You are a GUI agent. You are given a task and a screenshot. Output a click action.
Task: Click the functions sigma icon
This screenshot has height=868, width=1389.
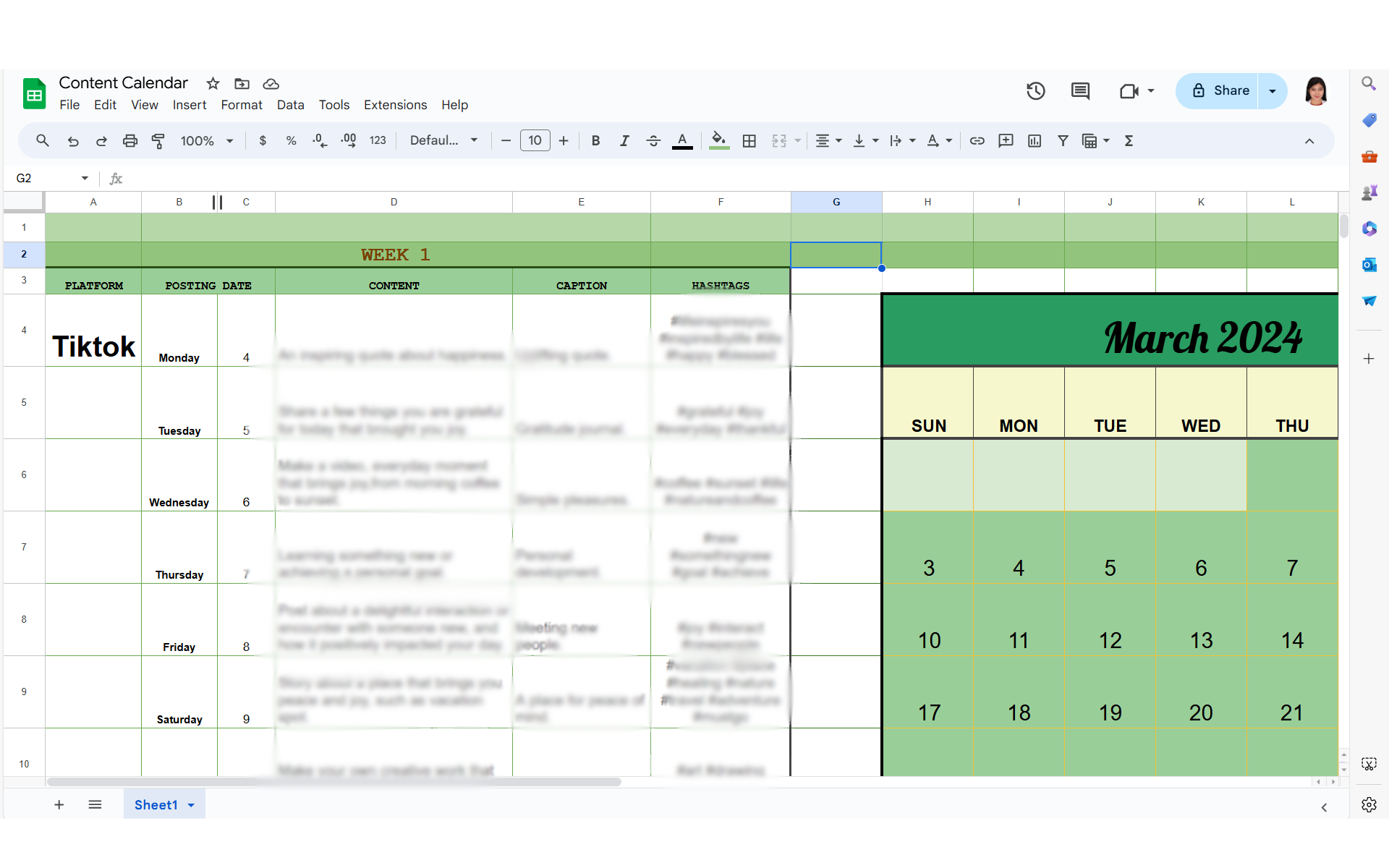(1129, 141)
